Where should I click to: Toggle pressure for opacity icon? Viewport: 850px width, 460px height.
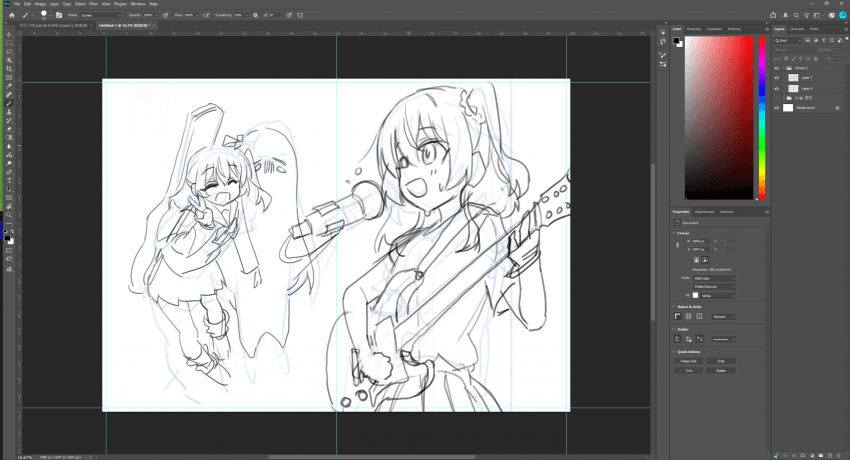[x=165, y=15]
